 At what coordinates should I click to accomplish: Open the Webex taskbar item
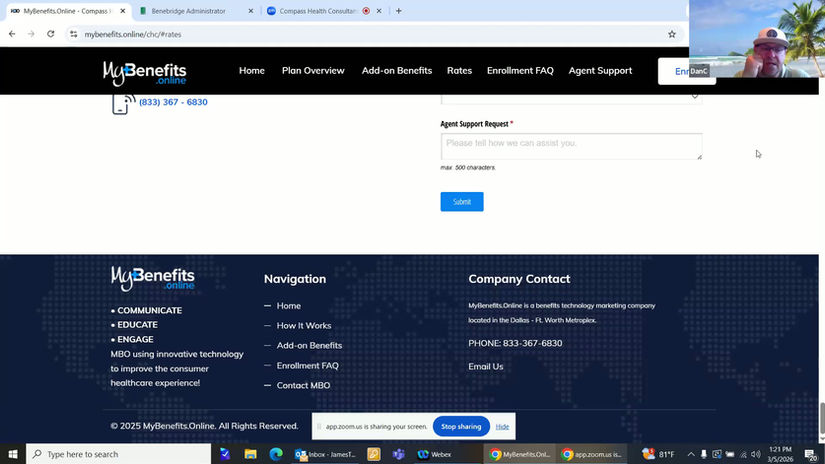coord(435,454)
